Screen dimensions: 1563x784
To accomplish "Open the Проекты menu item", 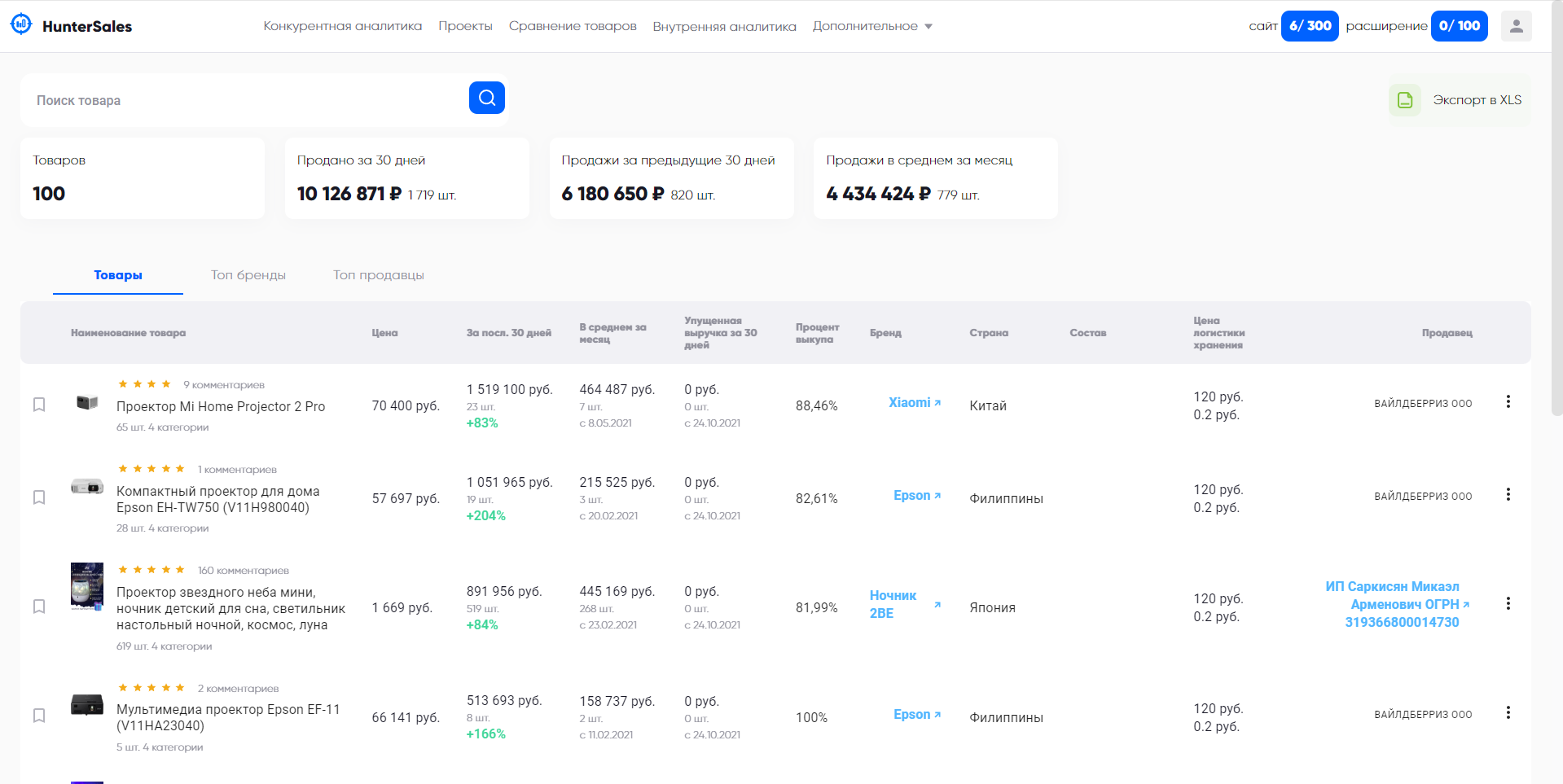I will [465, 26].
